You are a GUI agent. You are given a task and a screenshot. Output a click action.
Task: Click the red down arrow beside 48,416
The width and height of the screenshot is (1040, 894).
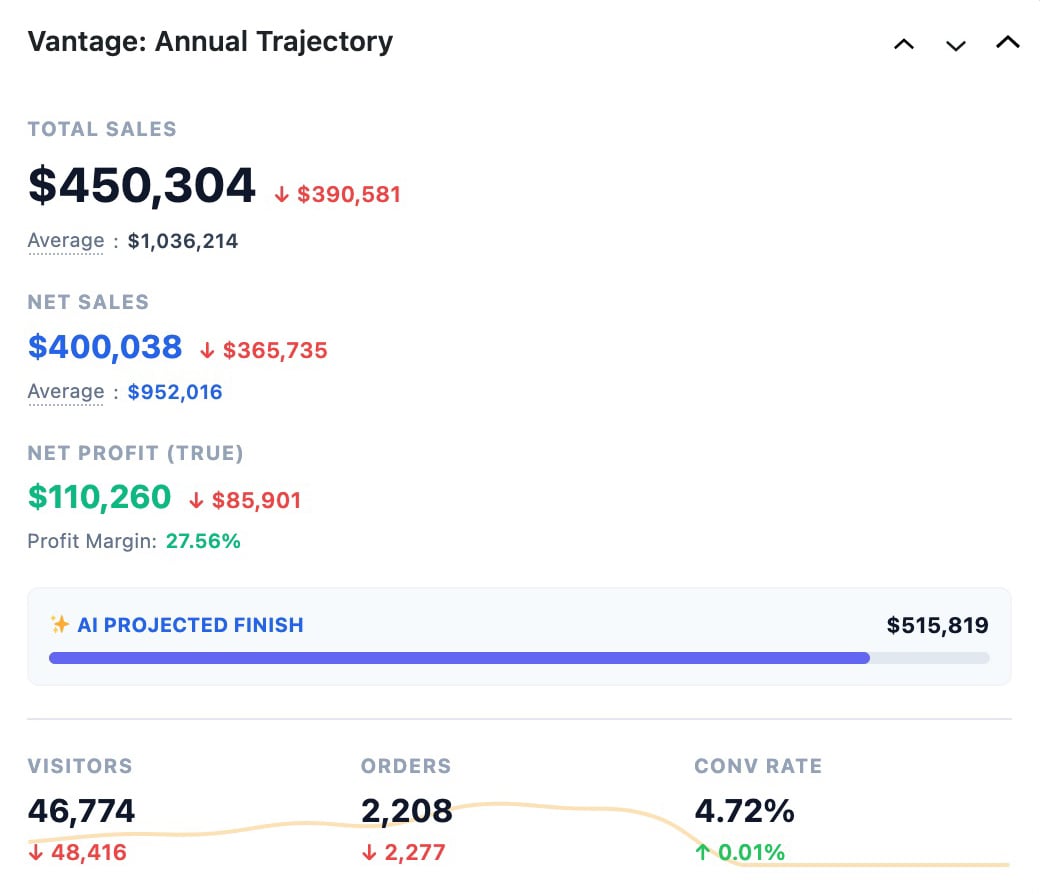(x=36, y=852)
